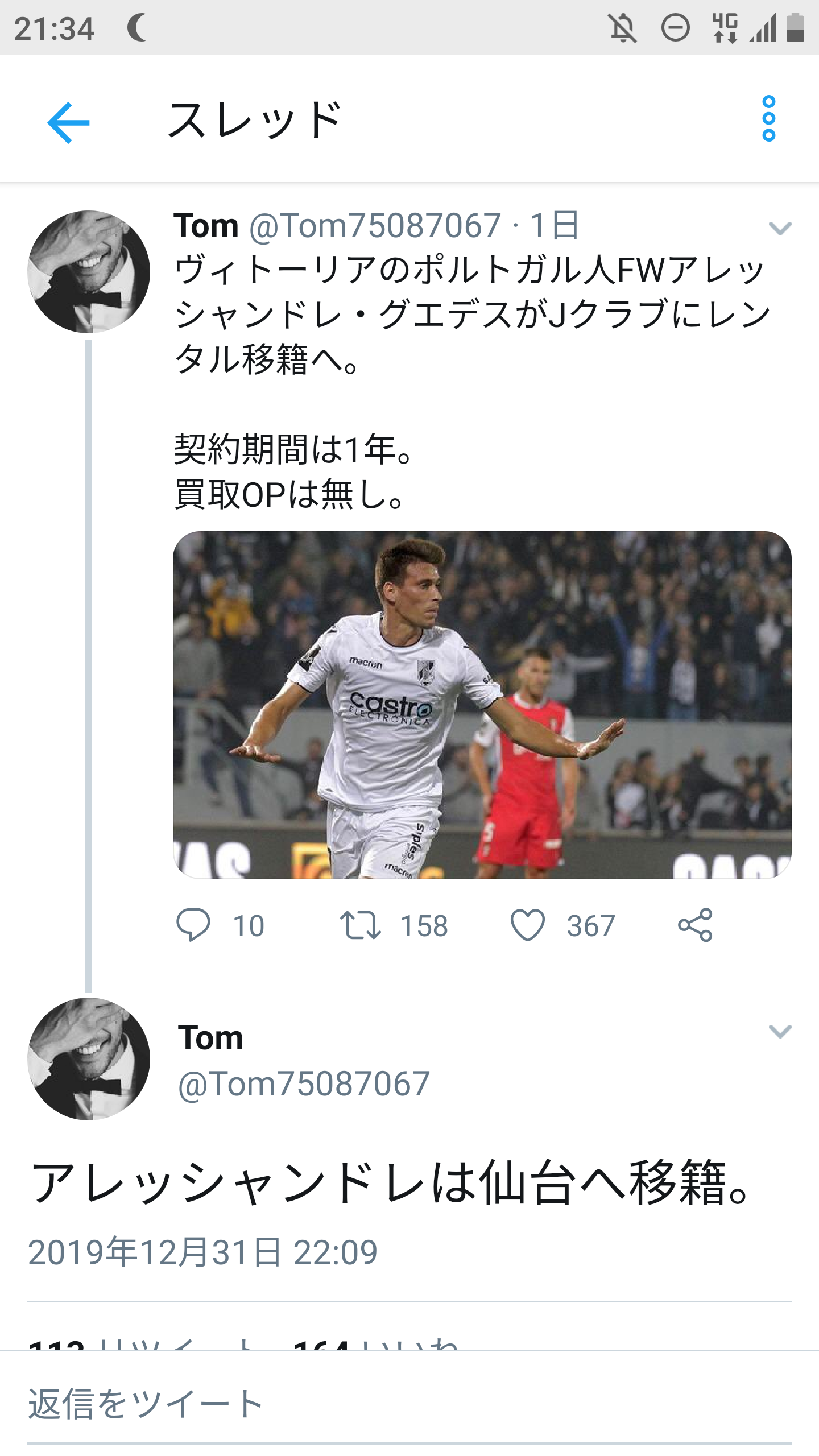Screen dimensions: 819x1456
Task: Open Tom's avatar on first tweet
Action: click(x=89, y=272)
